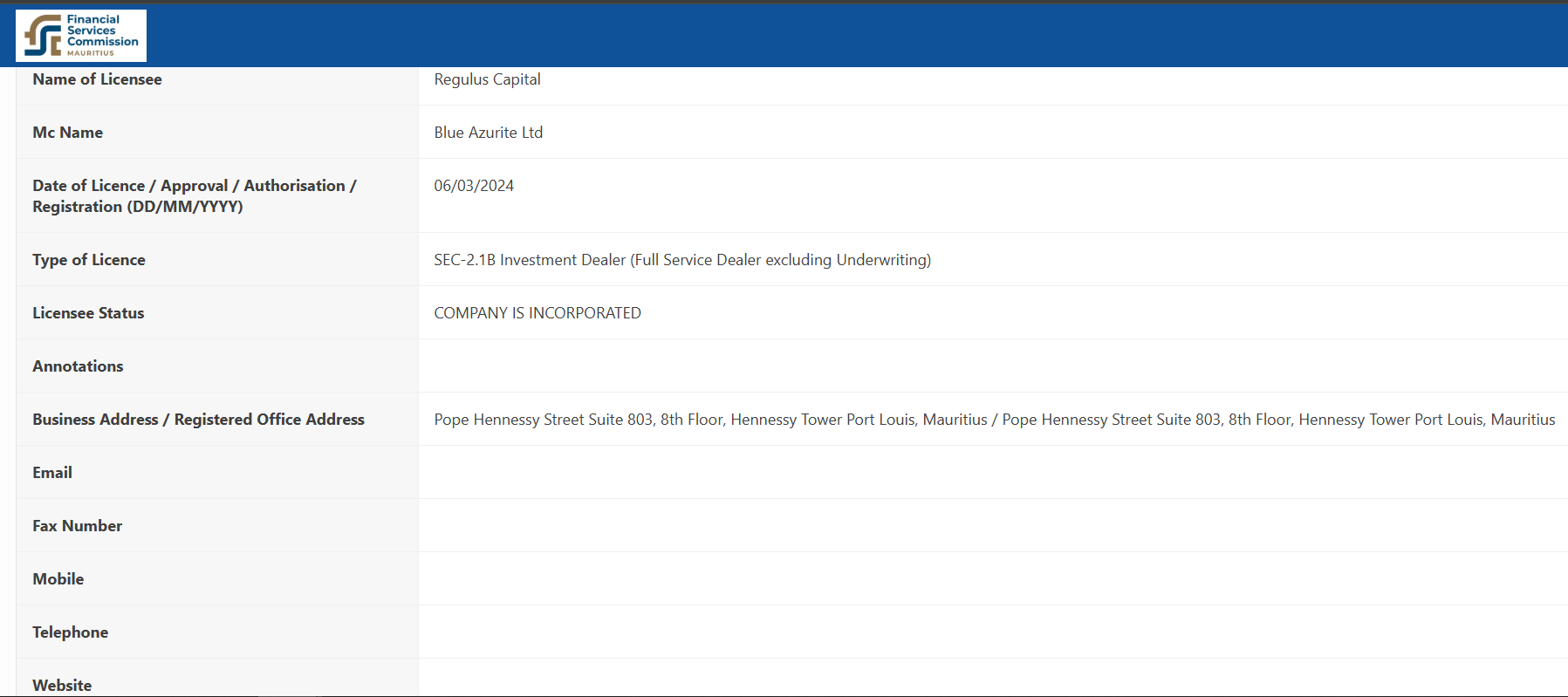
Task: Click the 'Business Address / Registered Office Address' label
Action: (198, 420)
